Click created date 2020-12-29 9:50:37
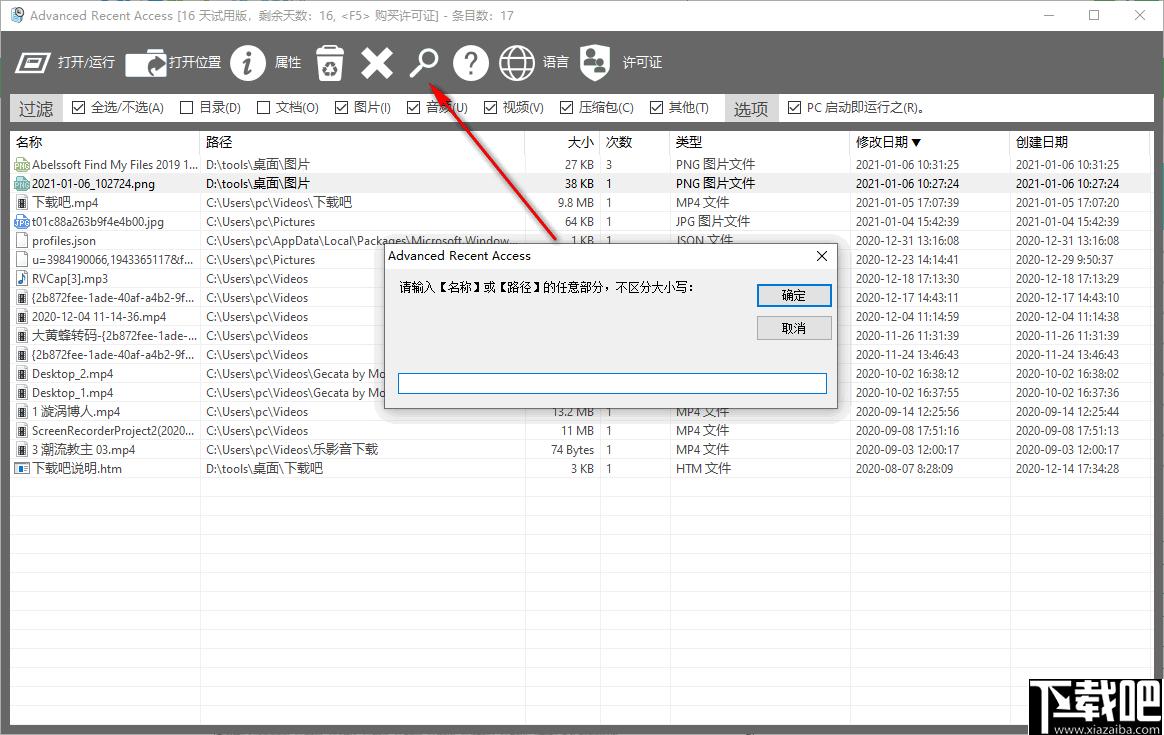 [x=1065, y=260]
